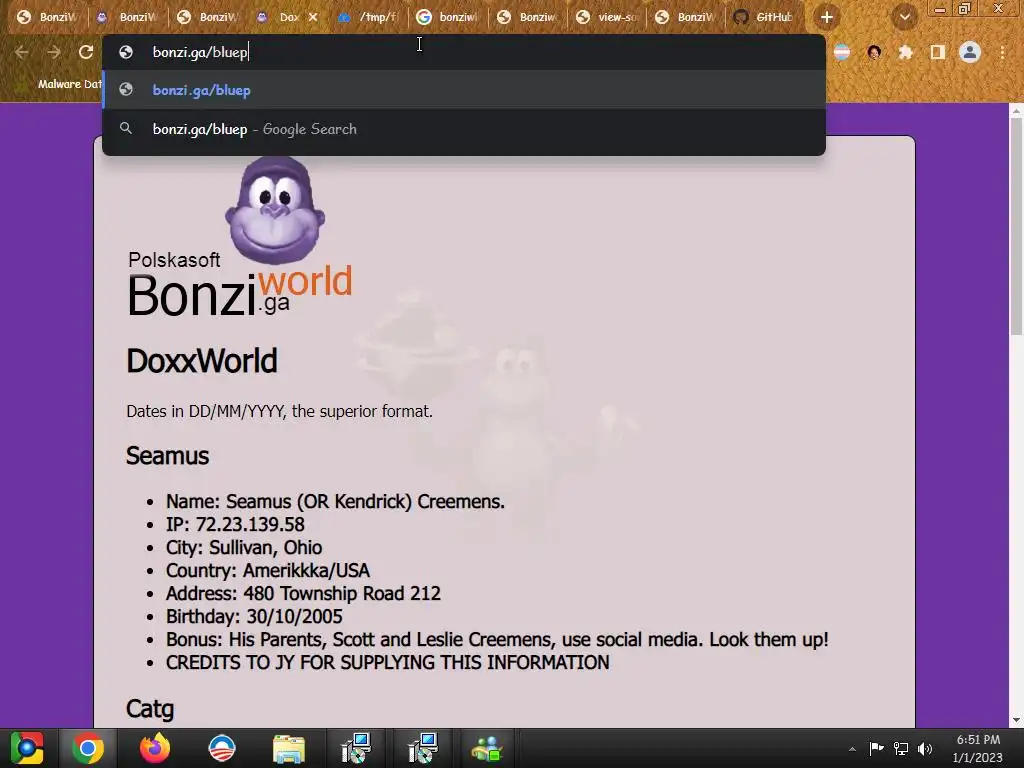1024x768 pixels.
Task: Click in the address bar text field
Action: (x=464, y=52)
